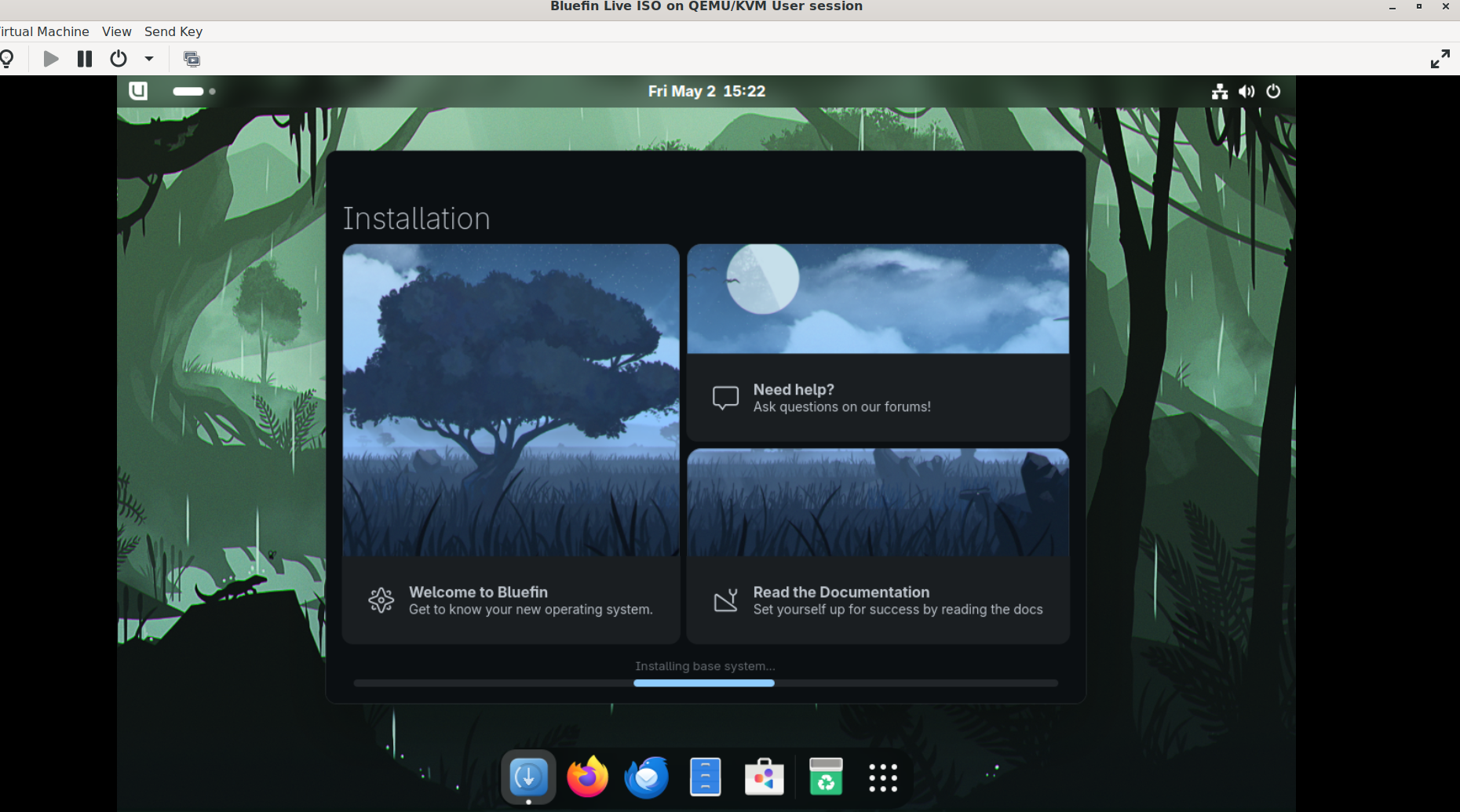Click the documentation link icon
1460x812 pixels.
coord(726,600)
